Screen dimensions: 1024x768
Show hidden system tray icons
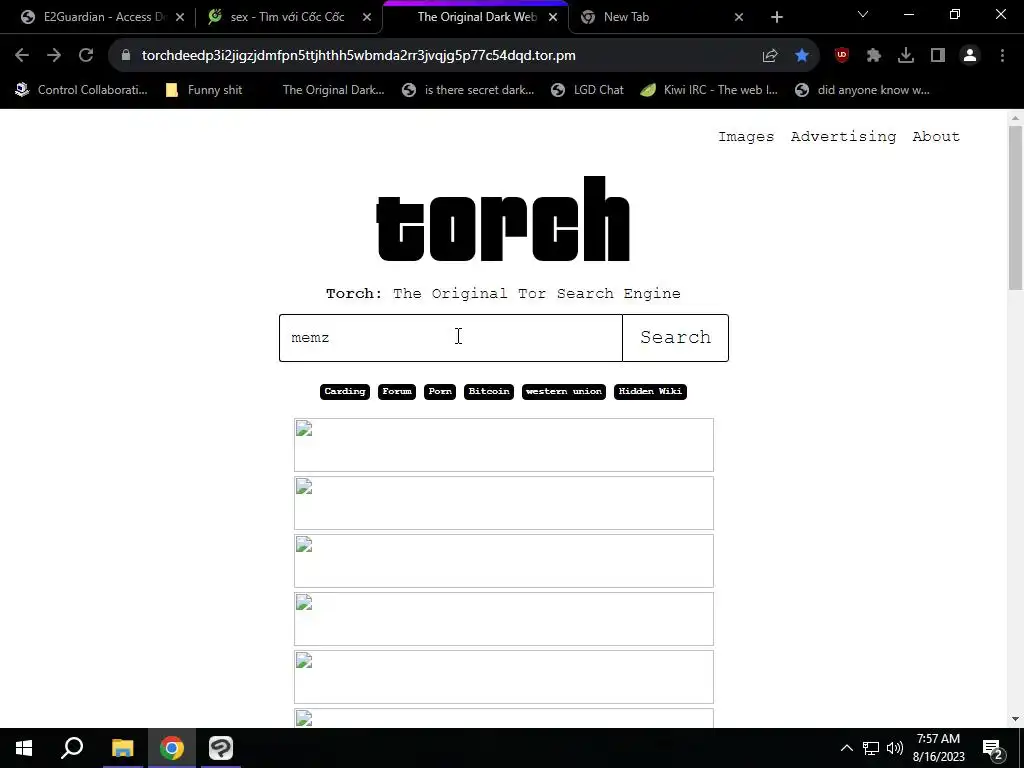846,748
